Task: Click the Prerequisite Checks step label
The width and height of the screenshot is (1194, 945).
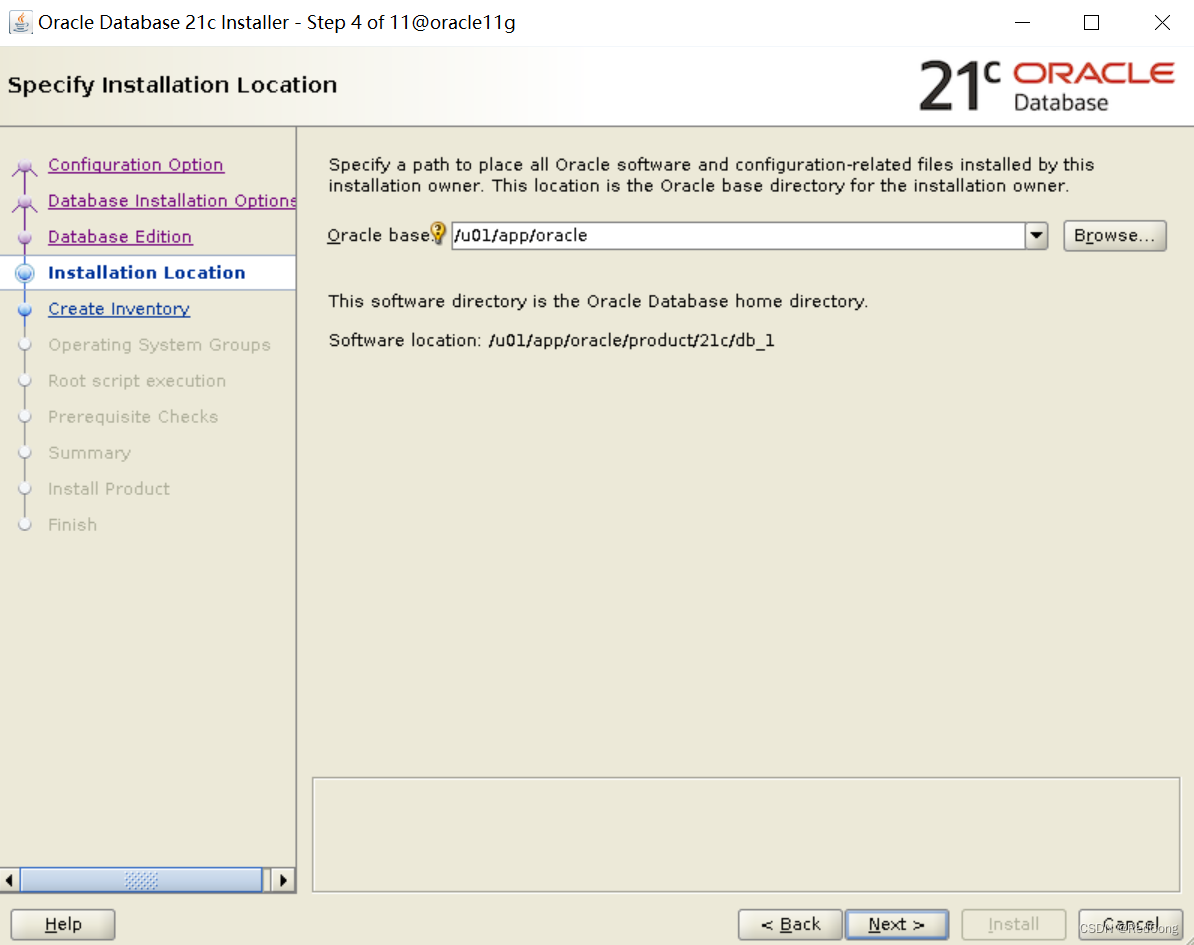Action: pos(133,417)
